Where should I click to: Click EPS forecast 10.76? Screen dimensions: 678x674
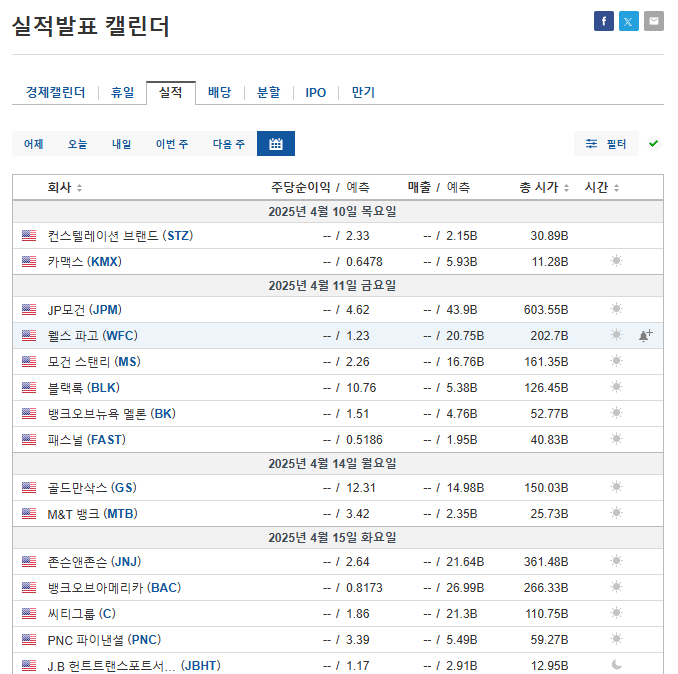click(x=361, y=387)
